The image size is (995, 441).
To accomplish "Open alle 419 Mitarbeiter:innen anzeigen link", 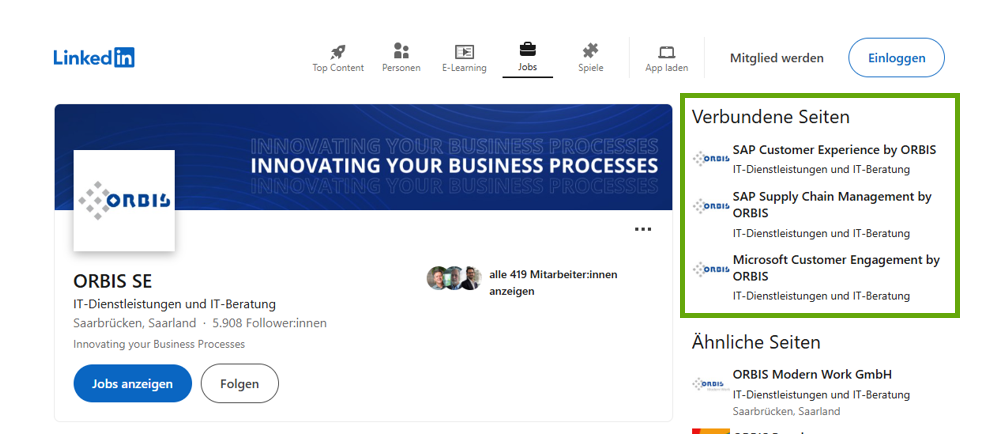I will pos(553,283).
